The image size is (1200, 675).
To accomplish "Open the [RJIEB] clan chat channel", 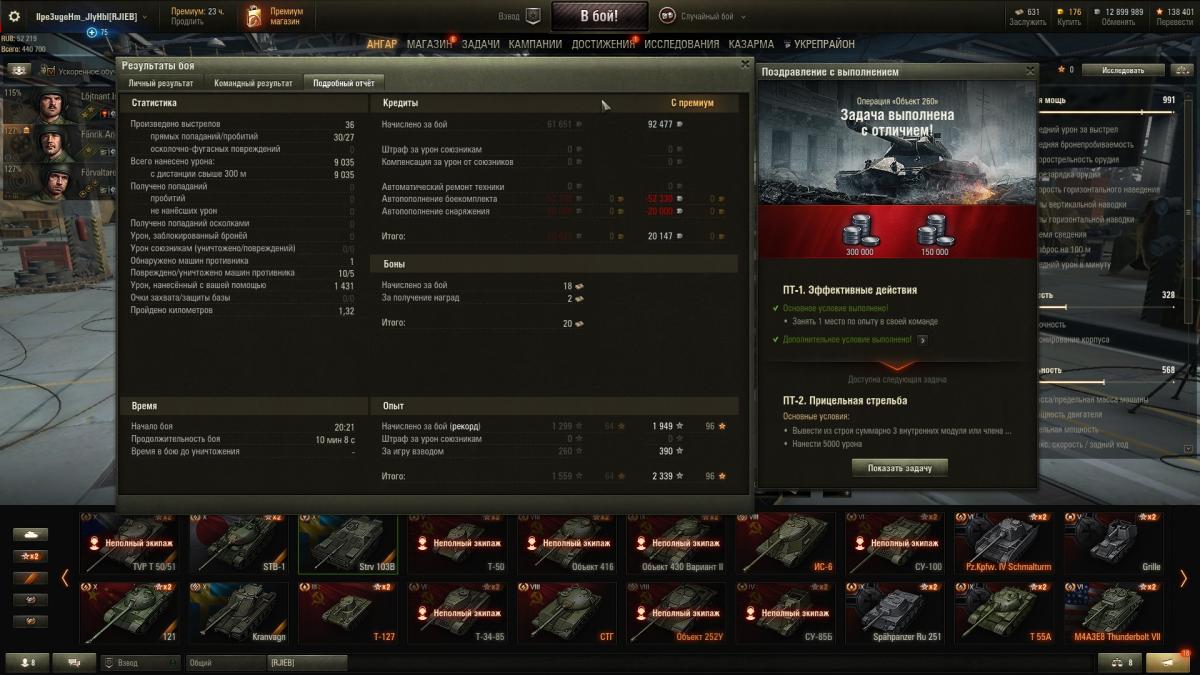I will pos(307,662).
